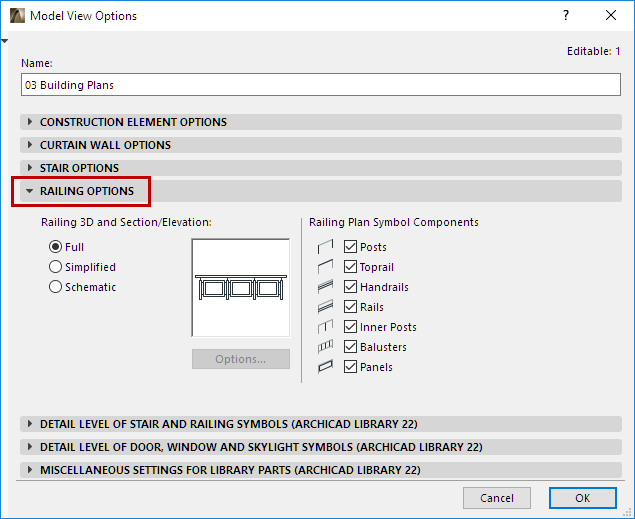
Task: Click the Posts plan symbol icon
Action: coord(325,247)
